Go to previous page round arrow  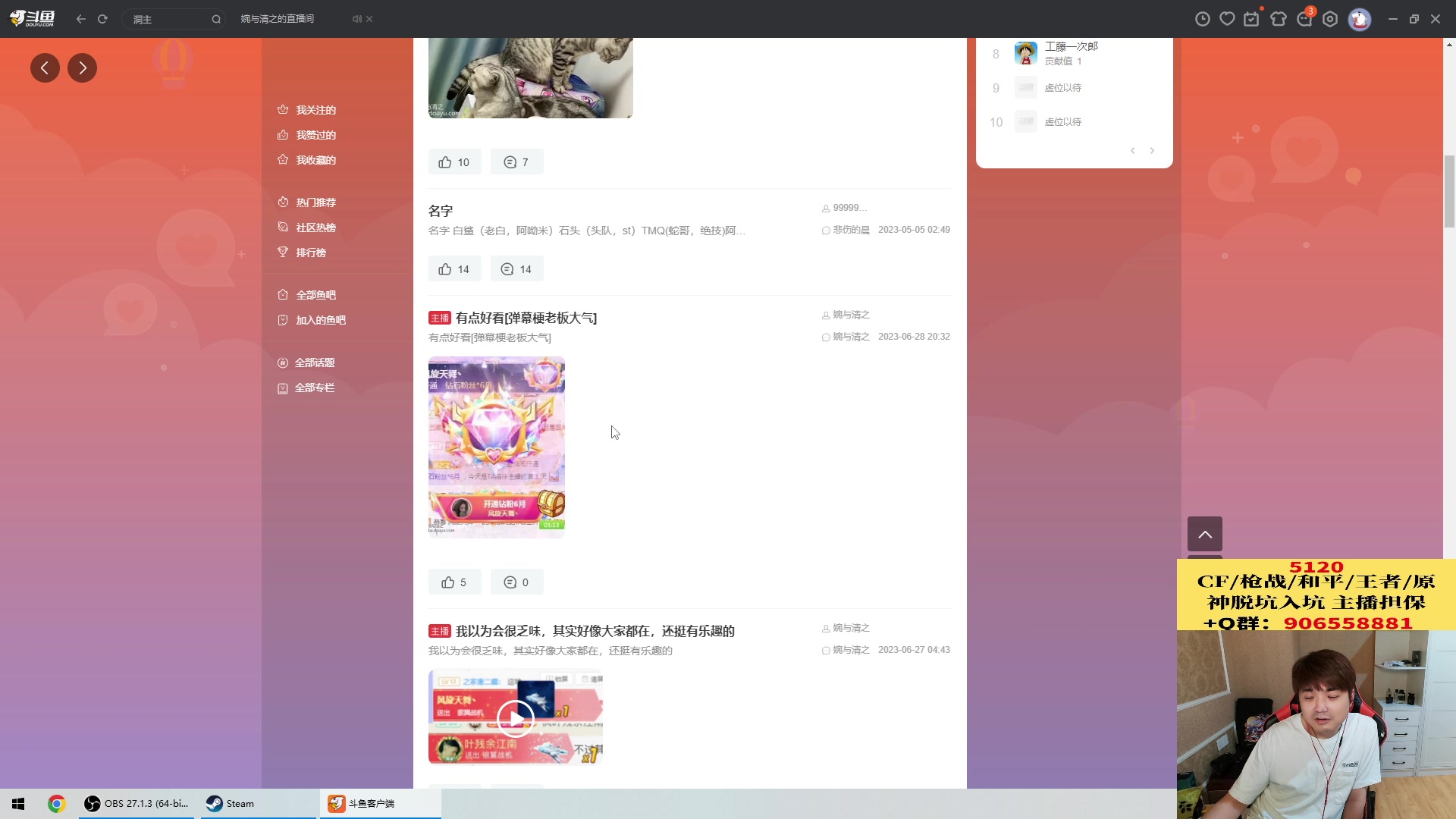(45, 68)
